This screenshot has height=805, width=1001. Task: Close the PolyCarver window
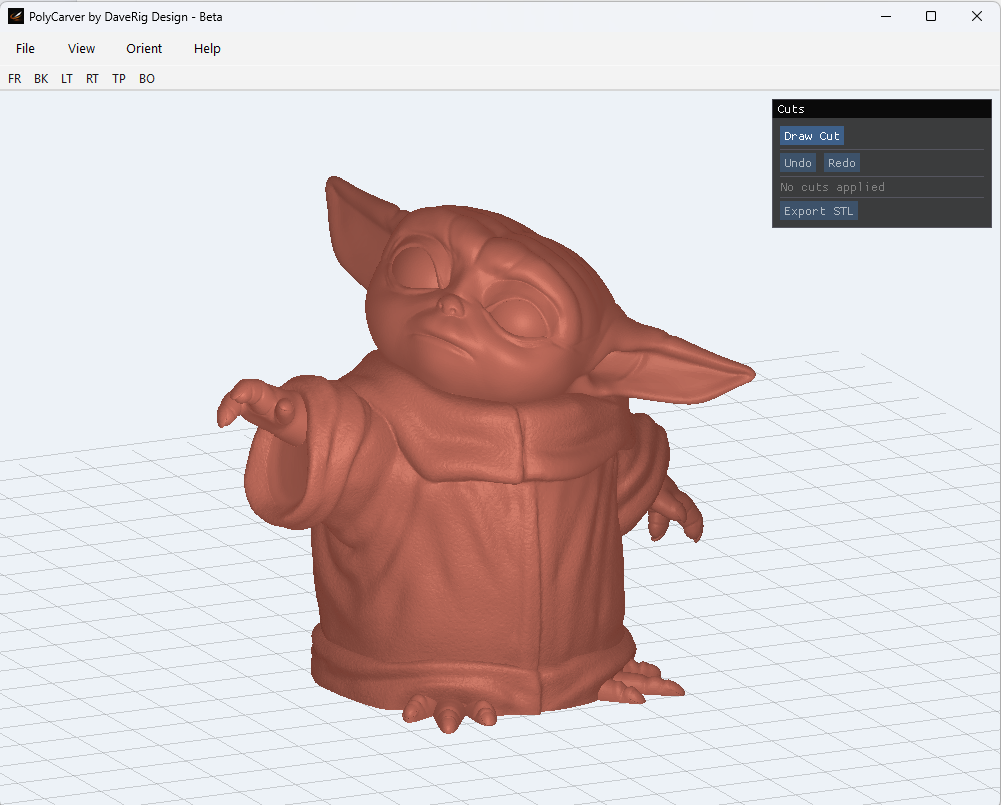(977, 17)
